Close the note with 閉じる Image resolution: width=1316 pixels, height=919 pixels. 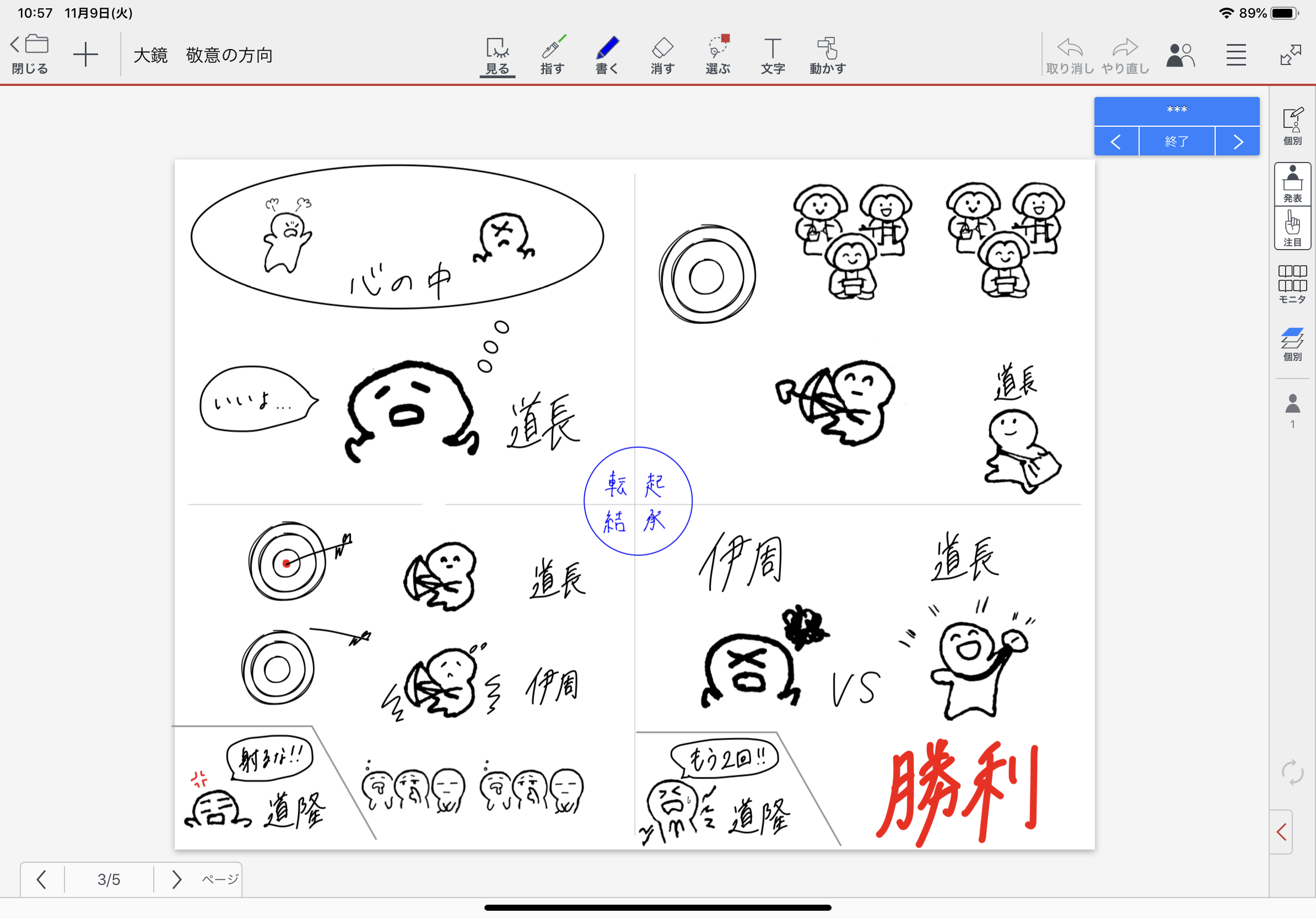[x=30, y=55]
